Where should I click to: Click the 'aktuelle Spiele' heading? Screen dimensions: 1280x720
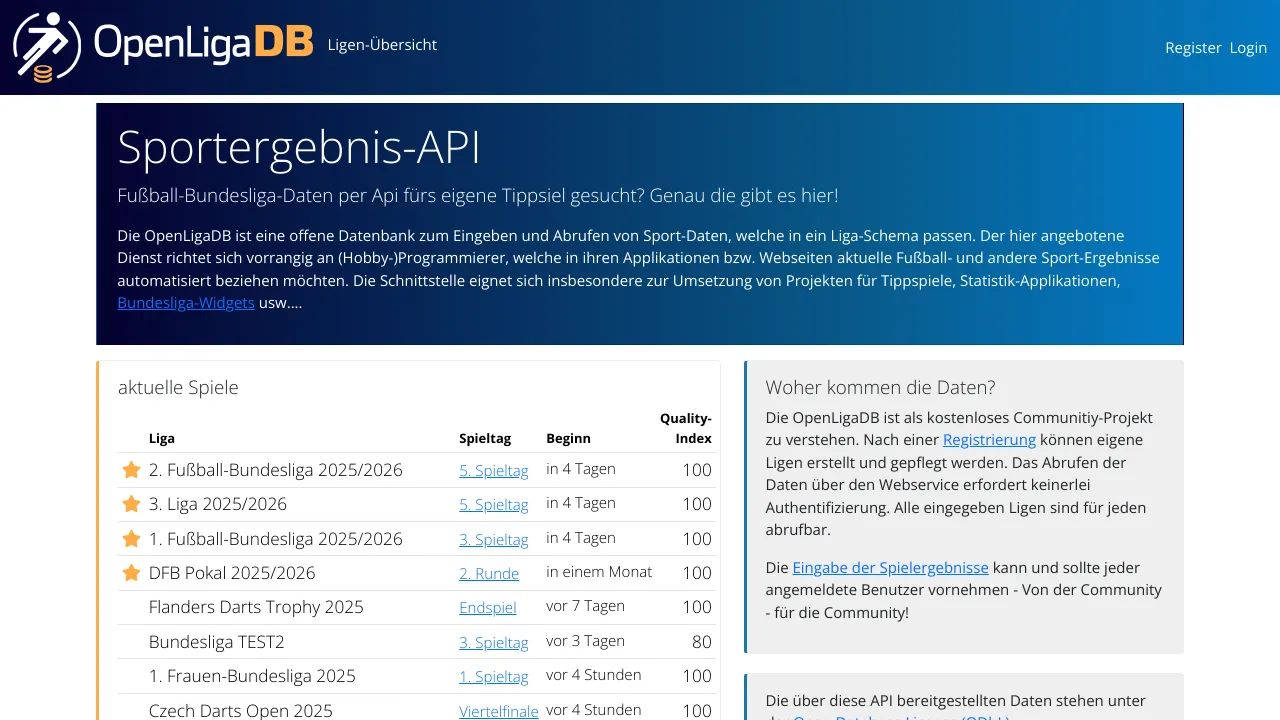click(178, 387)
